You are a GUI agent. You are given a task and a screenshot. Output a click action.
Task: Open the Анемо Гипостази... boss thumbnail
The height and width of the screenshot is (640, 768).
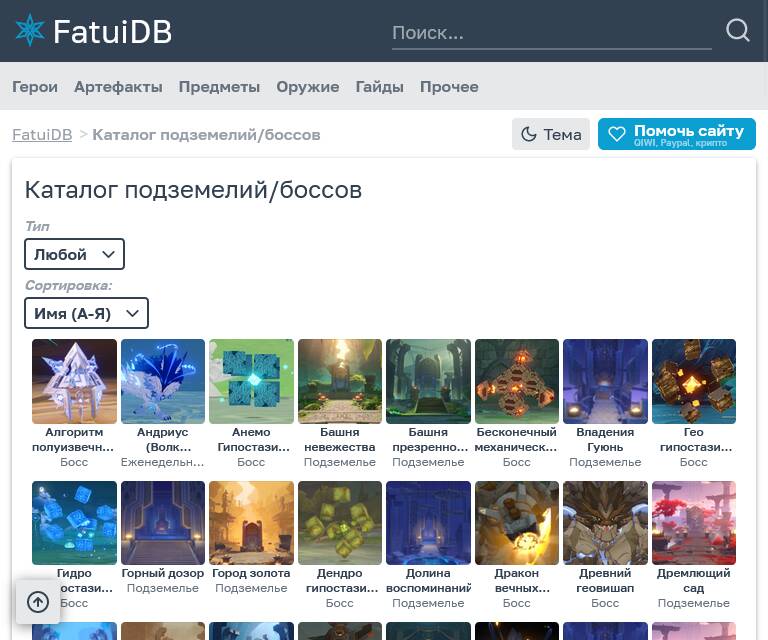[x=251, y=381]
